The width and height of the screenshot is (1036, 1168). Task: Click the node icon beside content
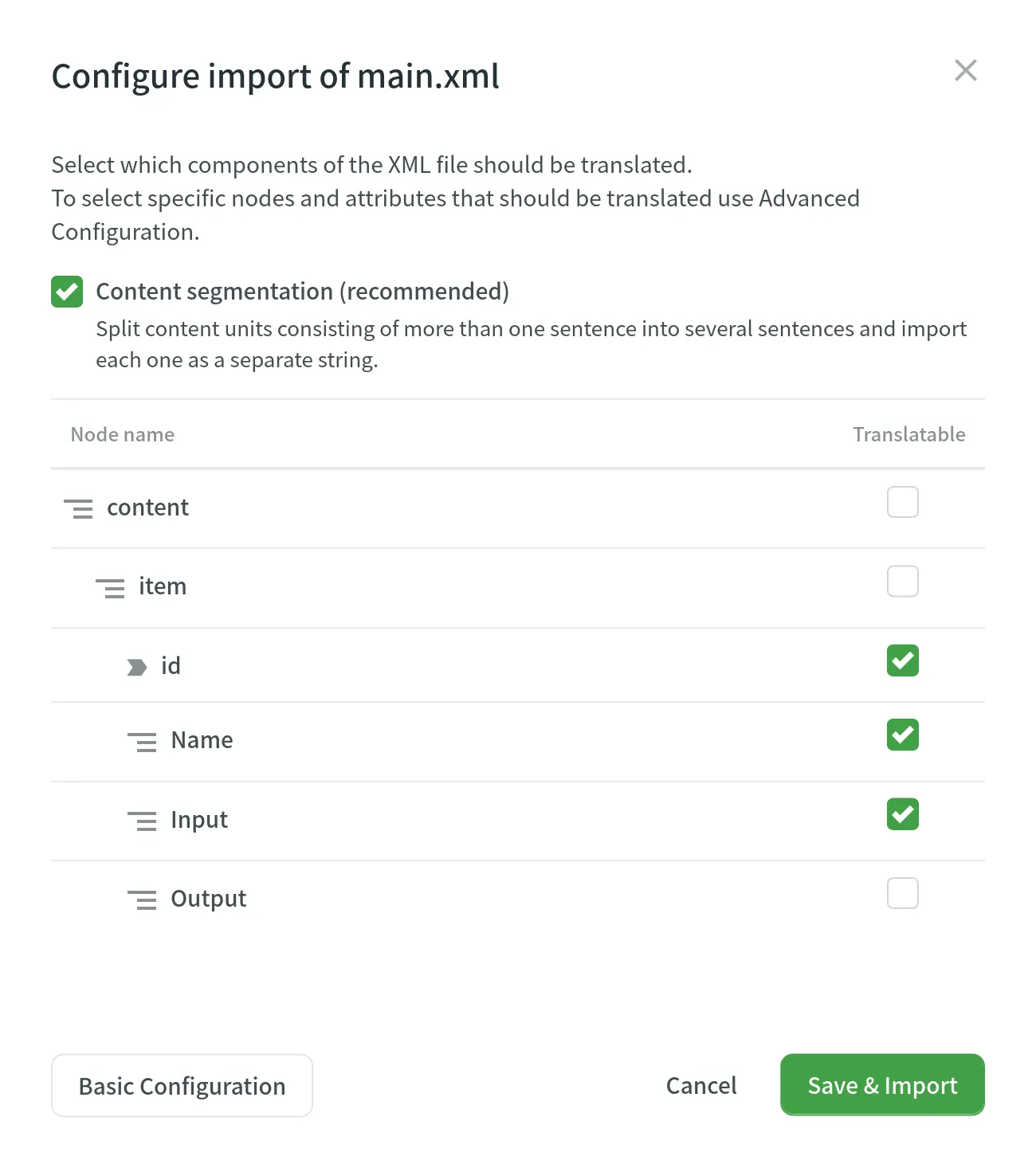79,508
